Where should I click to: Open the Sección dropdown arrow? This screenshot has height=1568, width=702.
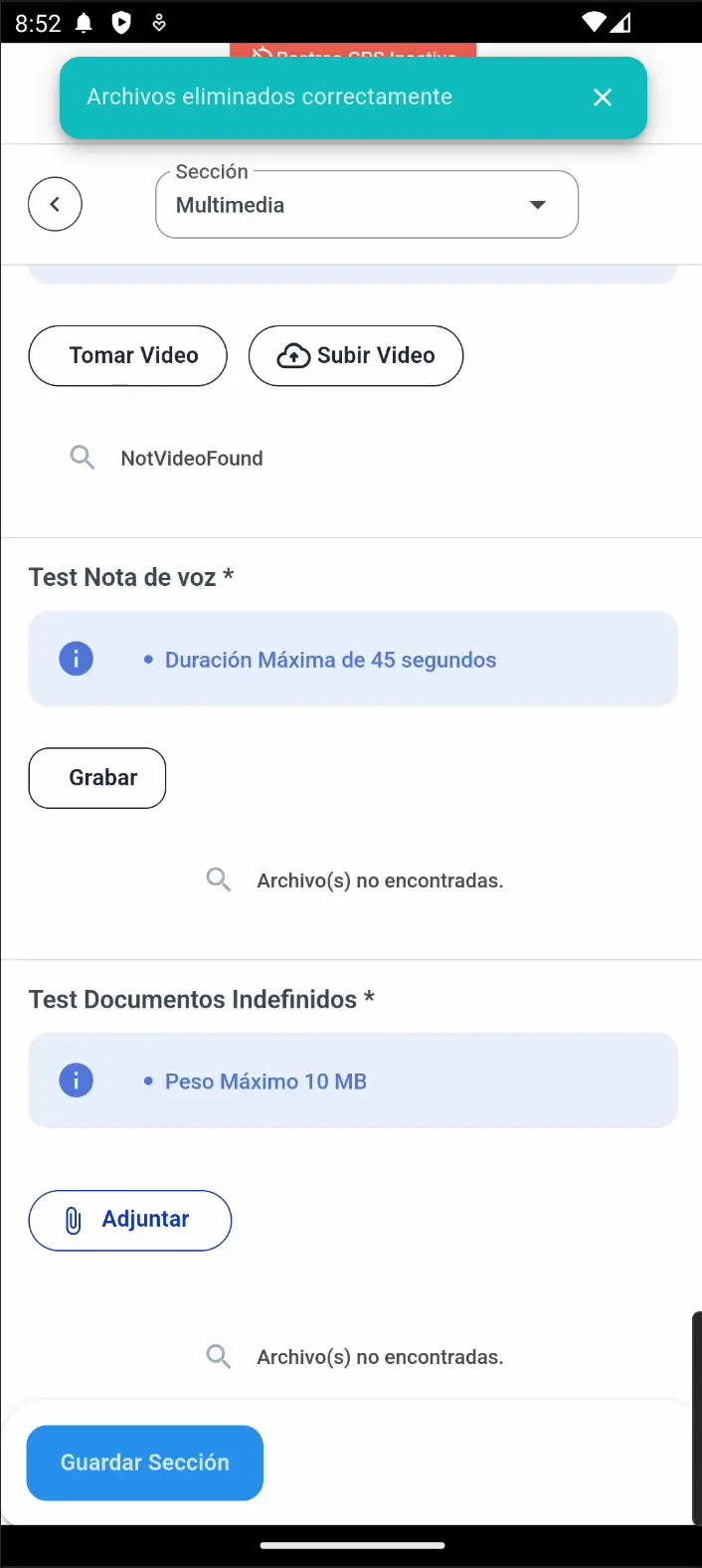point(538,205)
